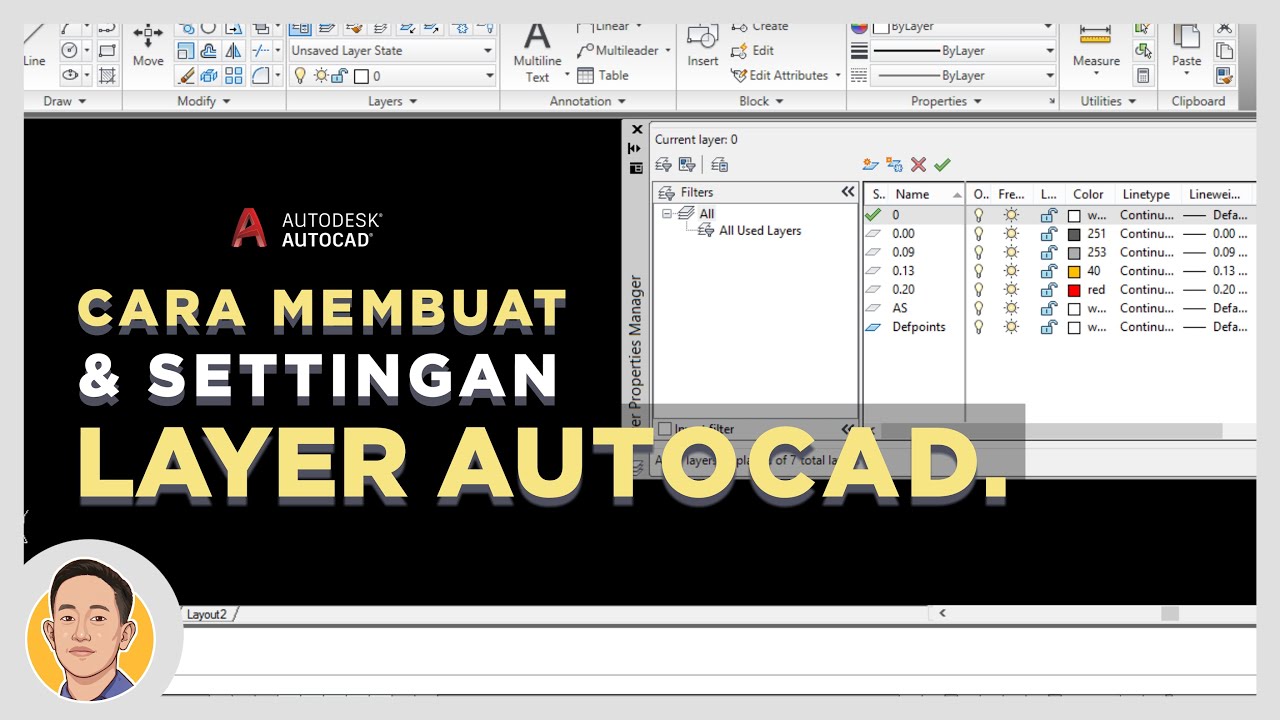Click the Hatch tool icon
The image size is (1280, 720).
point(108,75)
